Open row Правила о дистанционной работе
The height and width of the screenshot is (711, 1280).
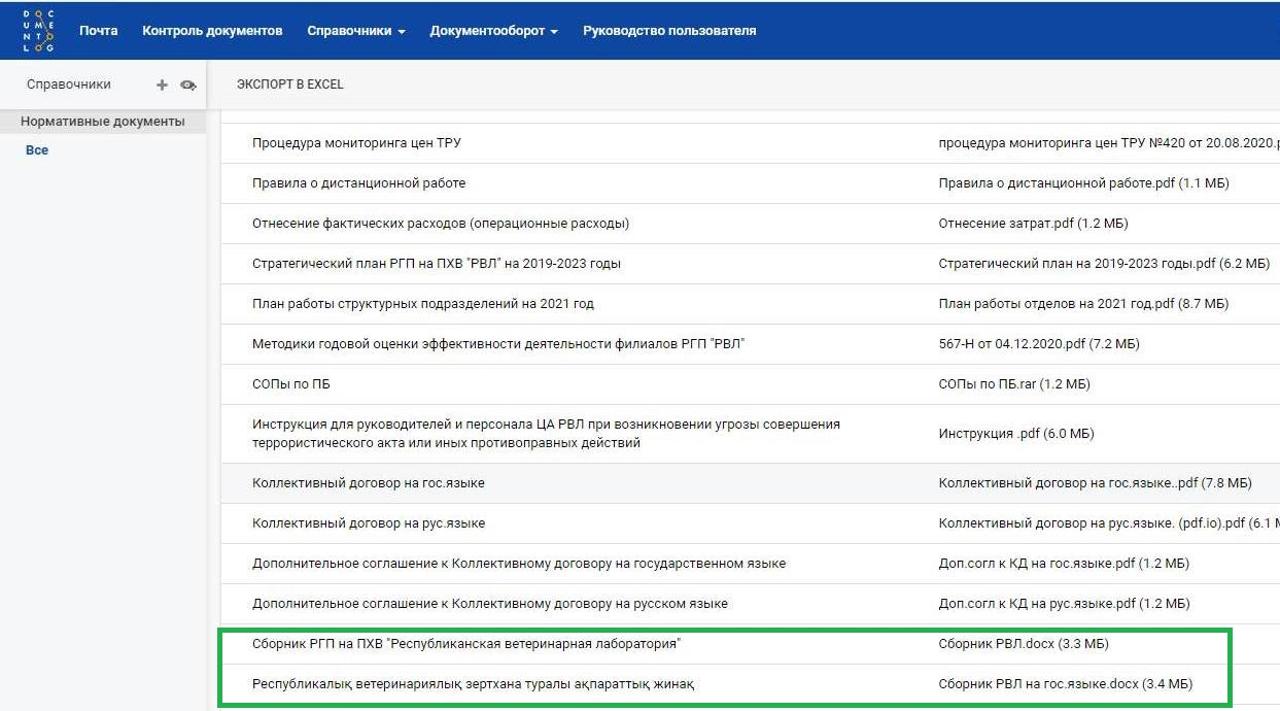click(x=750, y=183)
